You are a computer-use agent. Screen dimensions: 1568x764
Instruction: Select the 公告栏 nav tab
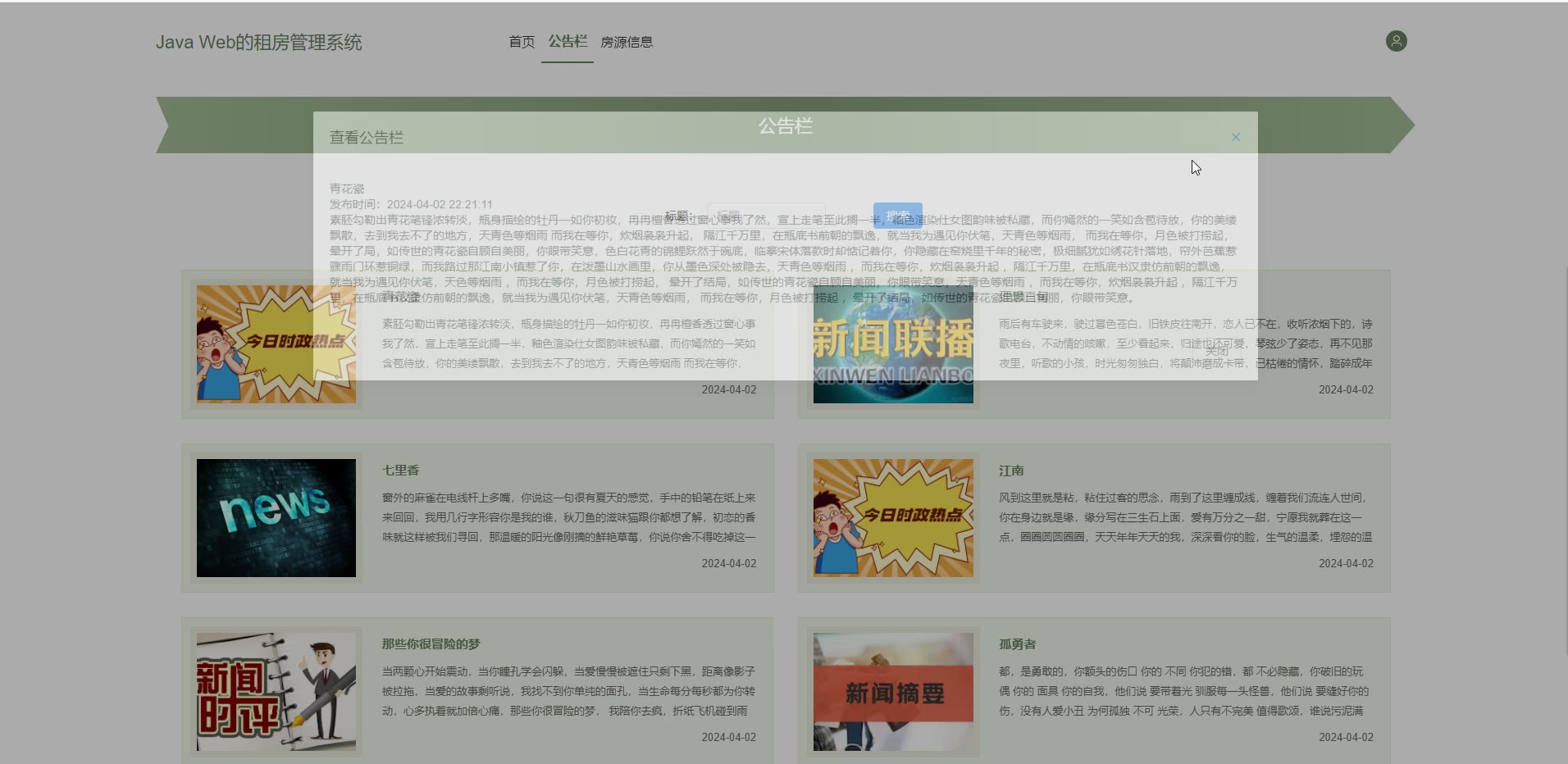tap(567, 42)
